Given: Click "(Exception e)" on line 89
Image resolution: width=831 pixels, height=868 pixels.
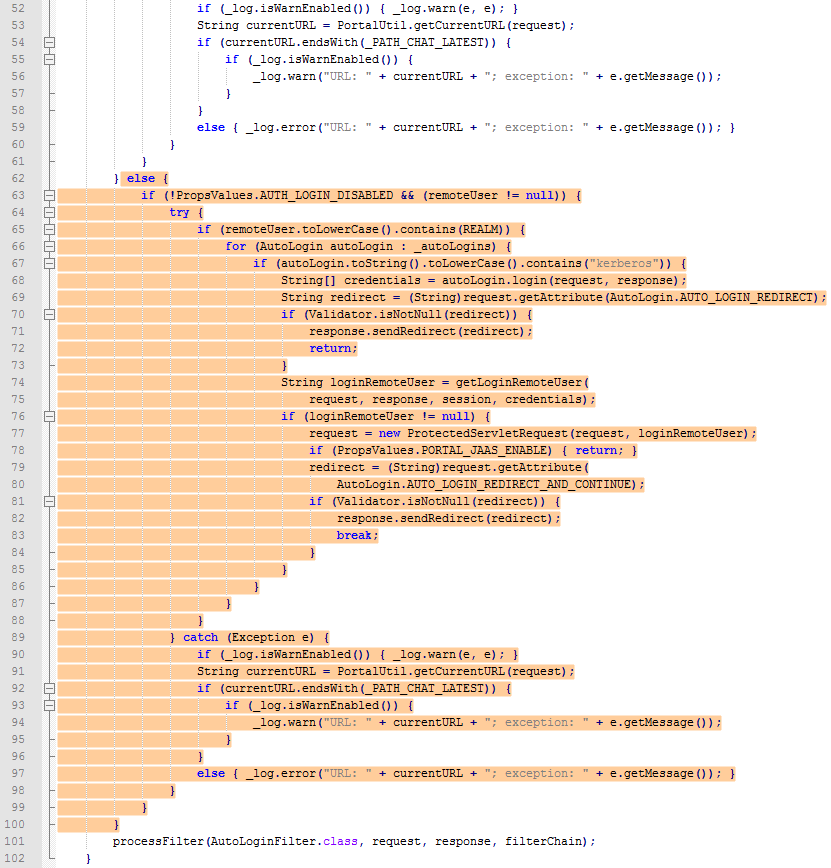Looking at the screenshot, I should point(270,637).
